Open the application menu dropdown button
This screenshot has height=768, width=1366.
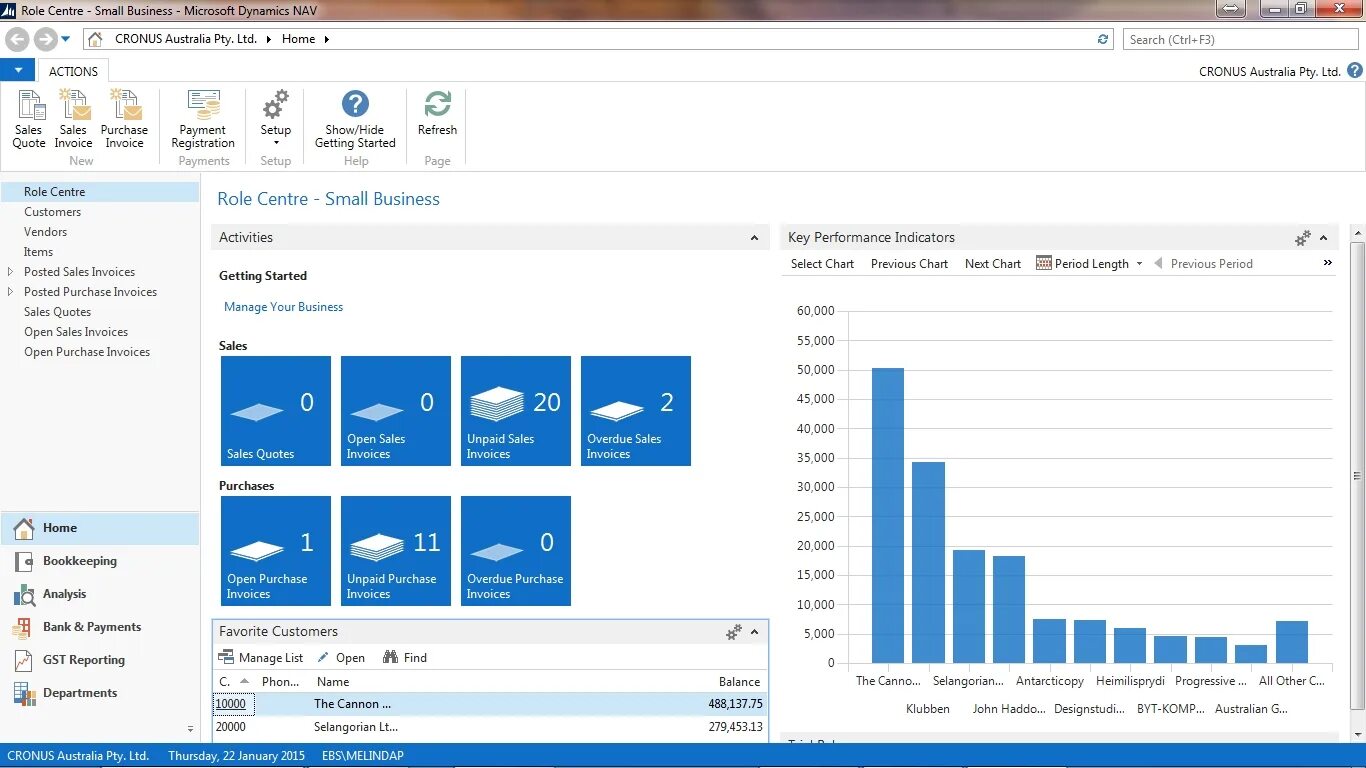17,70
